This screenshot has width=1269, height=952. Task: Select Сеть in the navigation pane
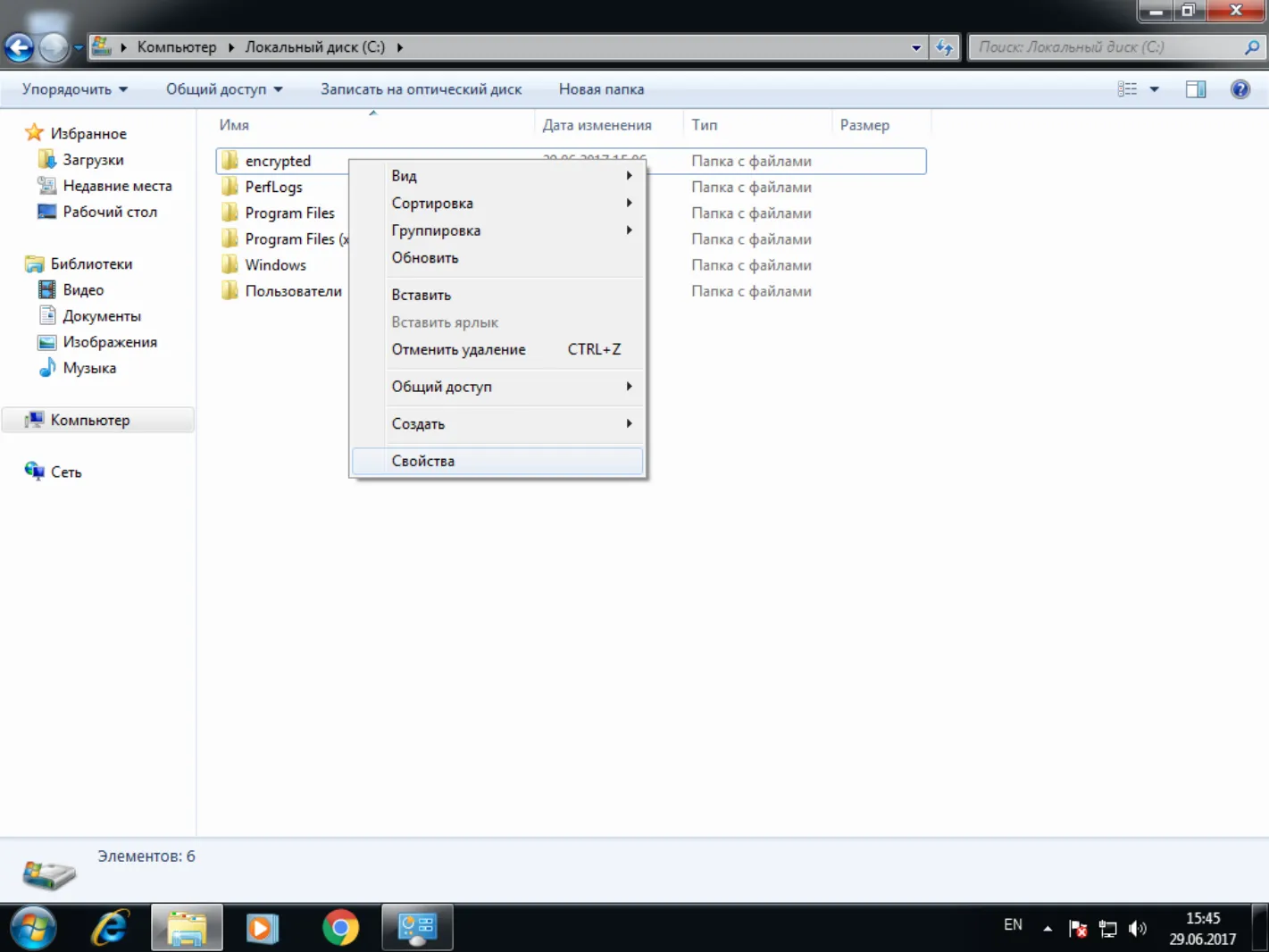[x=66, y=472]
